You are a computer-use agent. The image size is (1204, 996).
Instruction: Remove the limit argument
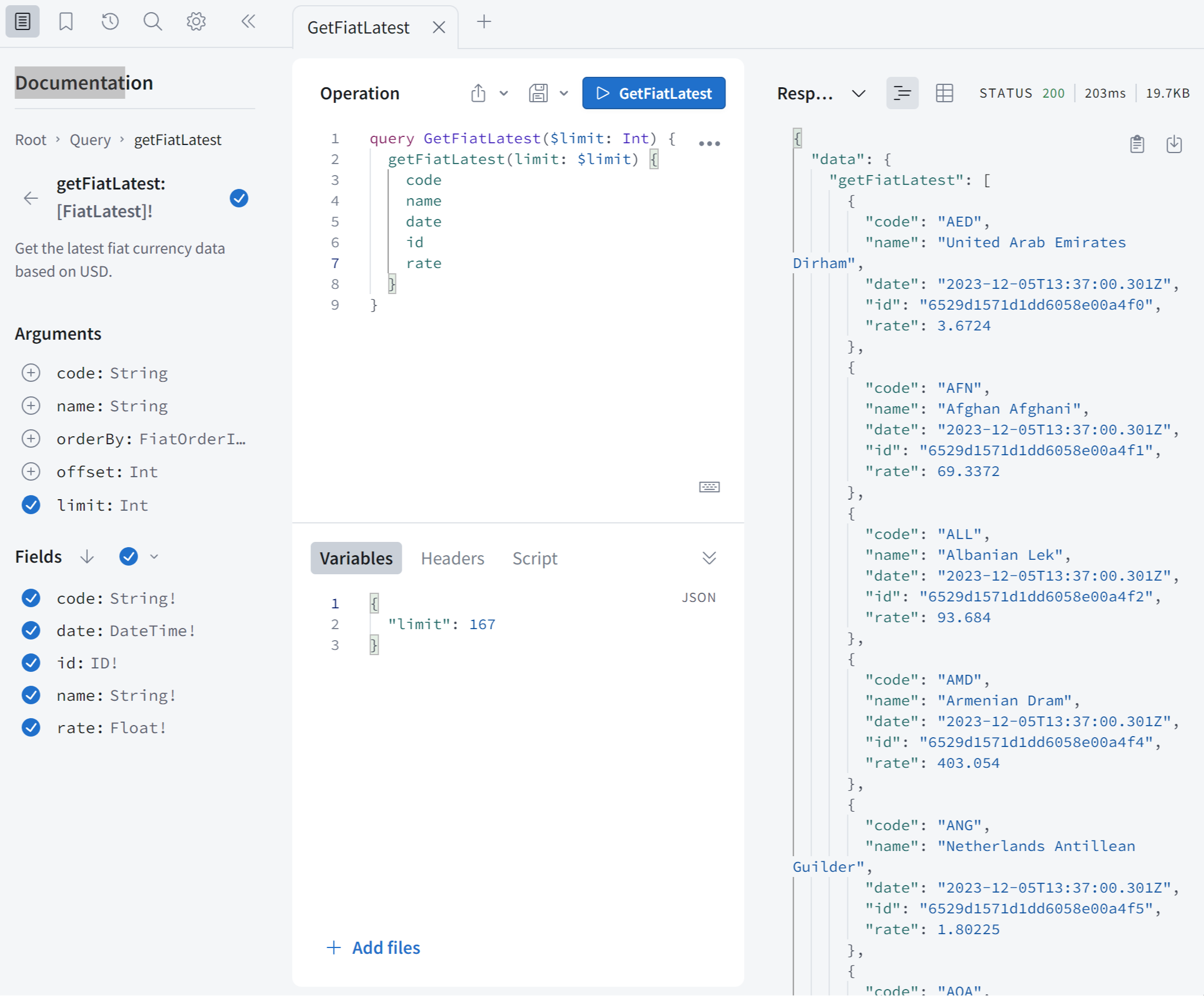click(31, 506)
